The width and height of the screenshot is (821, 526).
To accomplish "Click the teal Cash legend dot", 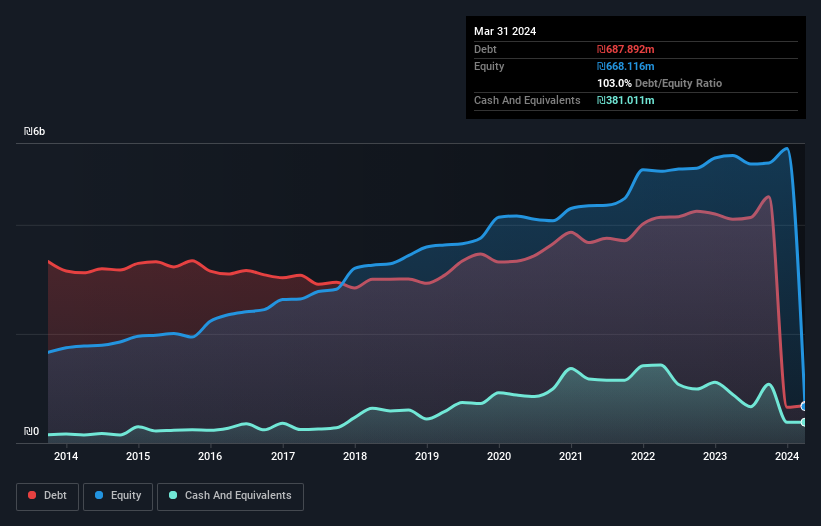I will click(x=173, y=495).
